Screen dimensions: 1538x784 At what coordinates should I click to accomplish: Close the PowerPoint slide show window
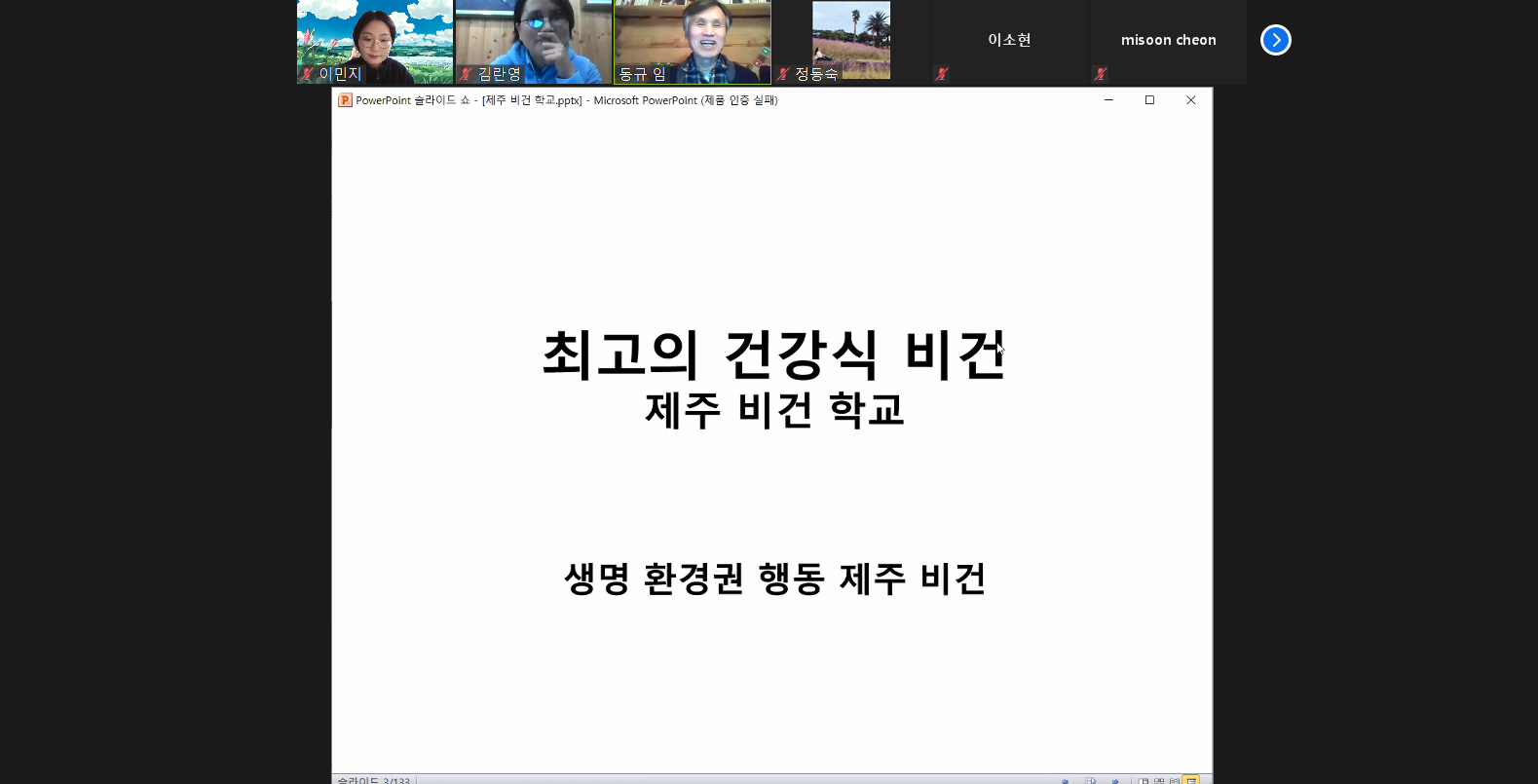1190,100
